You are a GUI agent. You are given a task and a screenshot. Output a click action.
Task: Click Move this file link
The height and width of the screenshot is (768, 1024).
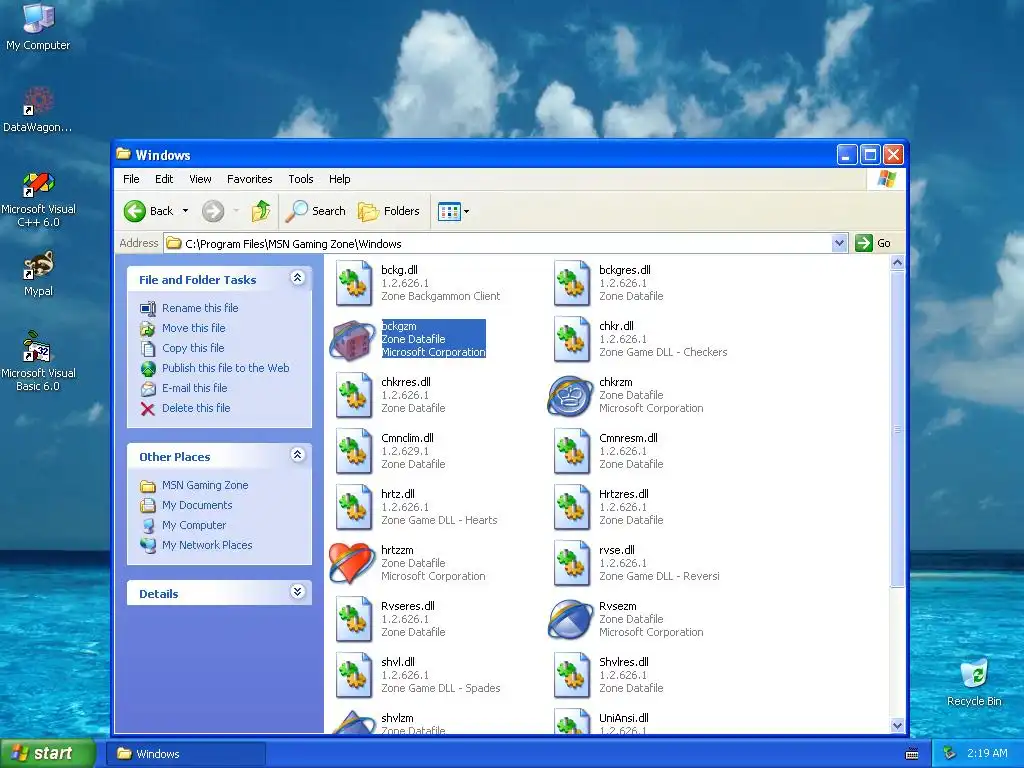193,328
